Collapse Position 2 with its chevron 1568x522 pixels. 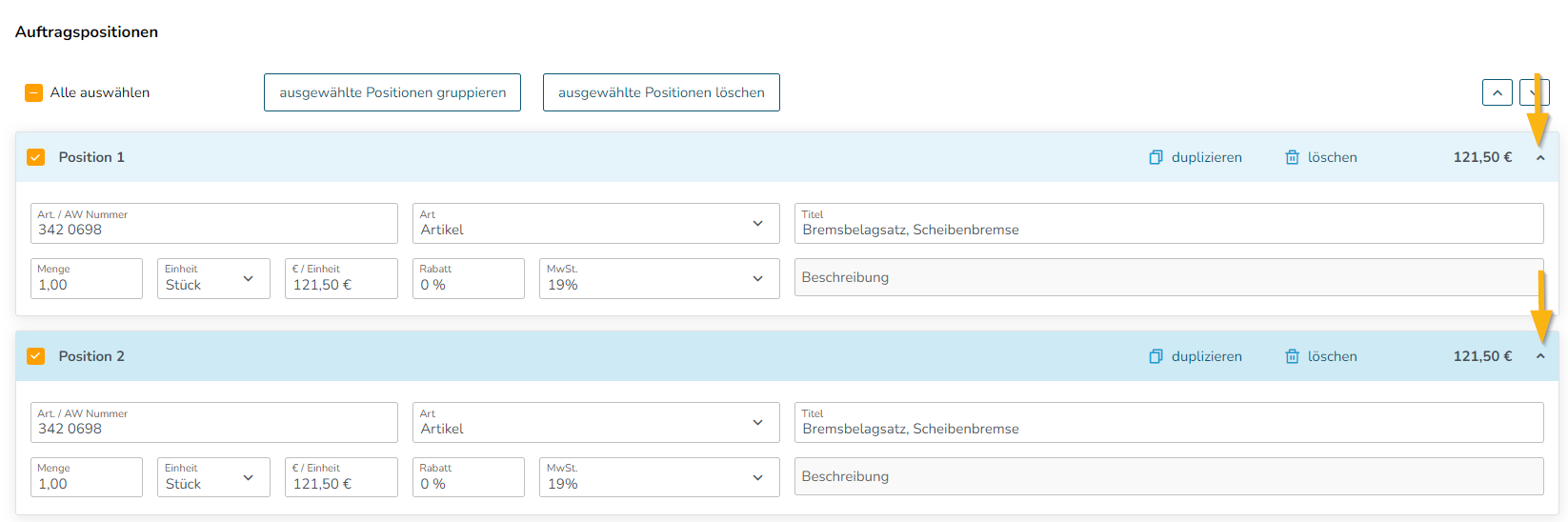(x=1540, y=356)
